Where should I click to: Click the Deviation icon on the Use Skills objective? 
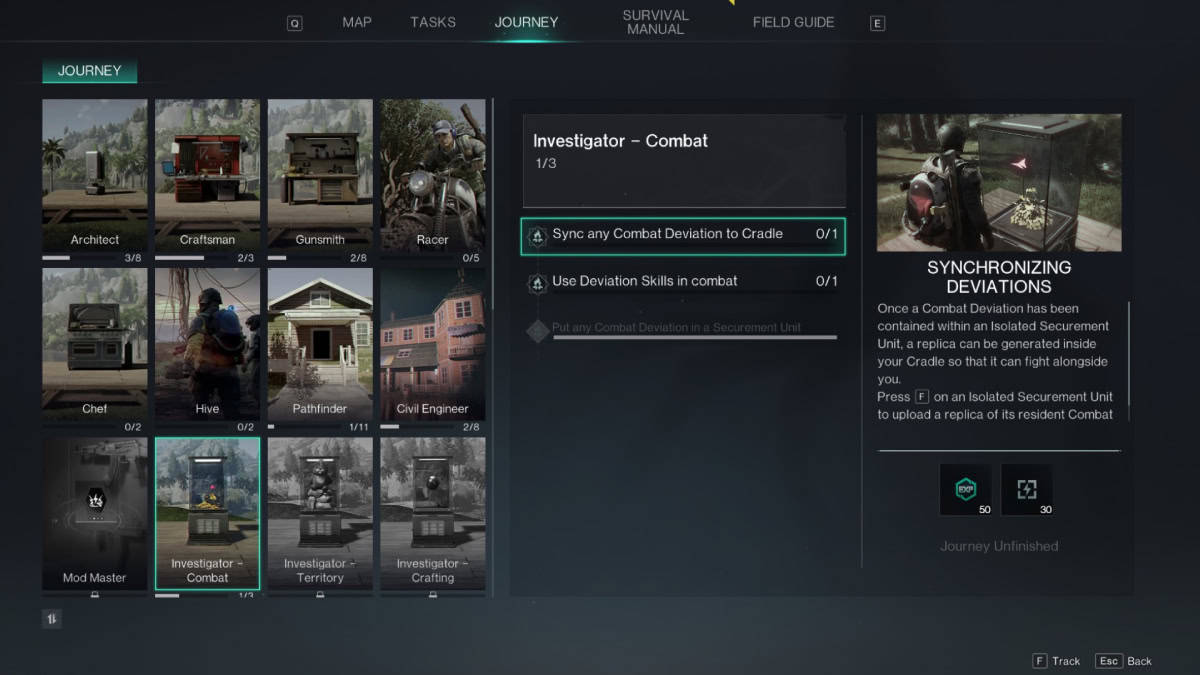(536, 281)
